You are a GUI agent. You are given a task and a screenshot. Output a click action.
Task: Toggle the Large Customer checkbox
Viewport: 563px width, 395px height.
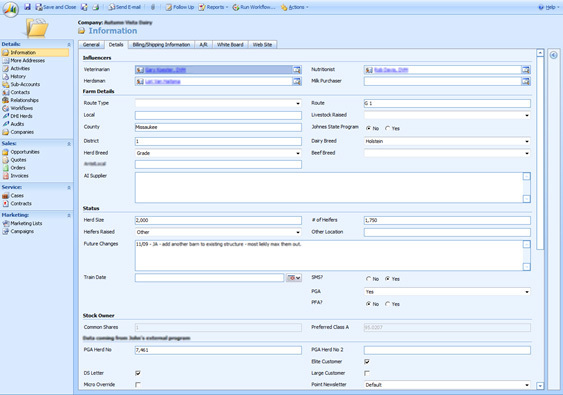(x=367, y=373)
